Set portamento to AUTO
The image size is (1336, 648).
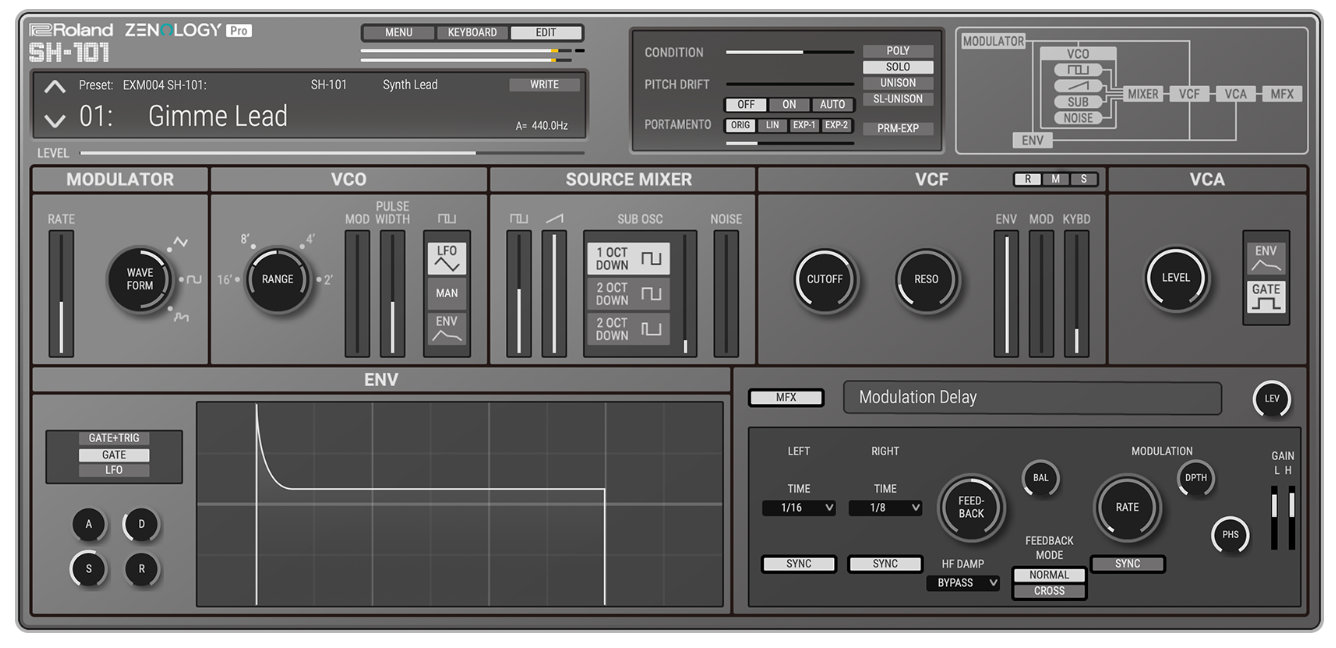(x=832, y=105)
